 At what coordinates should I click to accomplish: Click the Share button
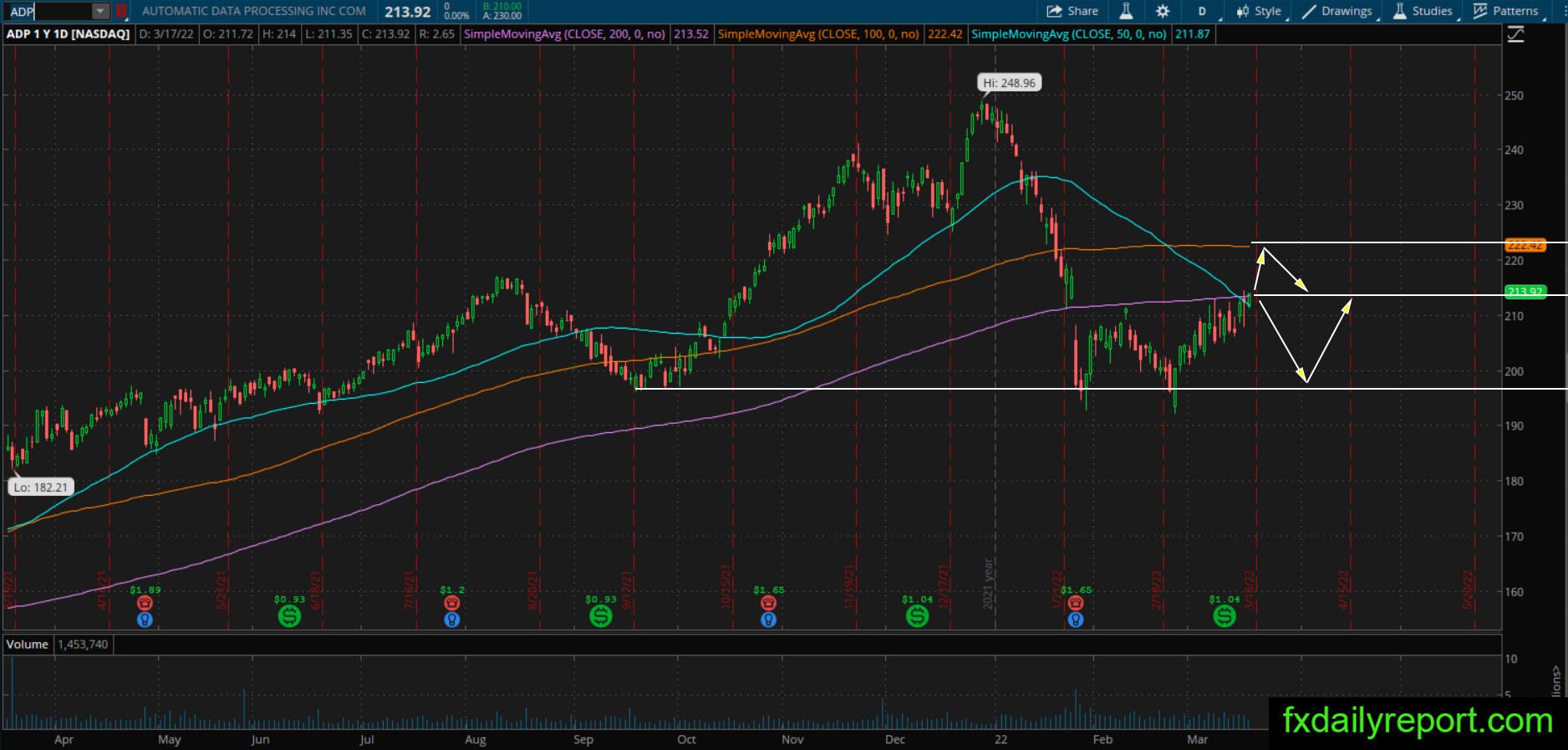click(x=1072, y=11)
